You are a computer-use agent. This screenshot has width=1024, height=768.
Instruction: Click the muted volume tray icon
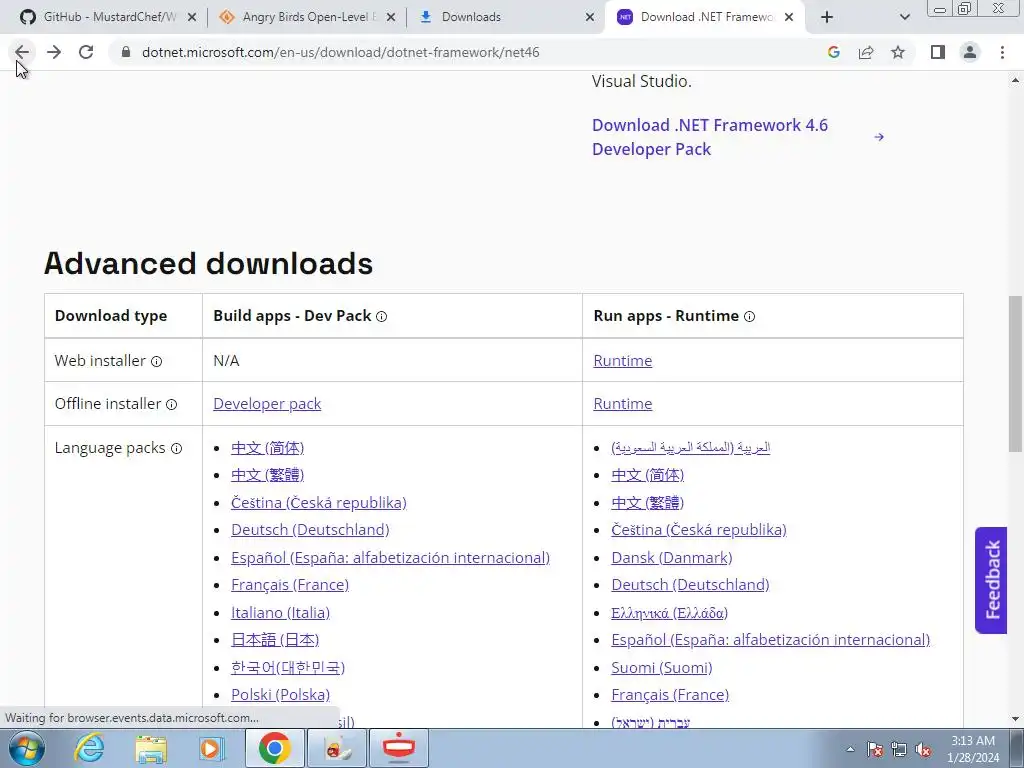[x=923, y=749]
